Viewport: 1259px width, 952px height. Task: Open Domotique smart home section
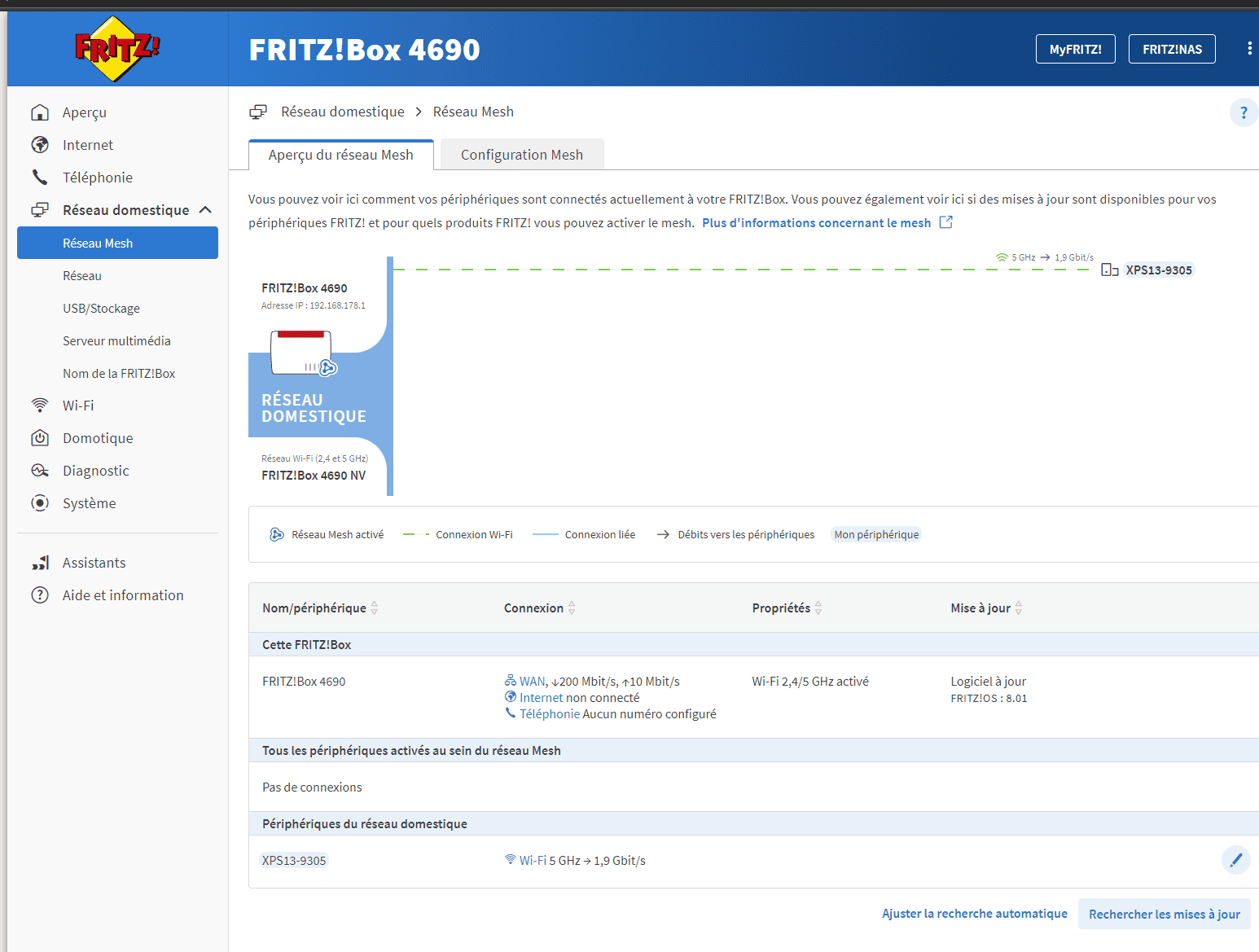click(x=98, y=438)
